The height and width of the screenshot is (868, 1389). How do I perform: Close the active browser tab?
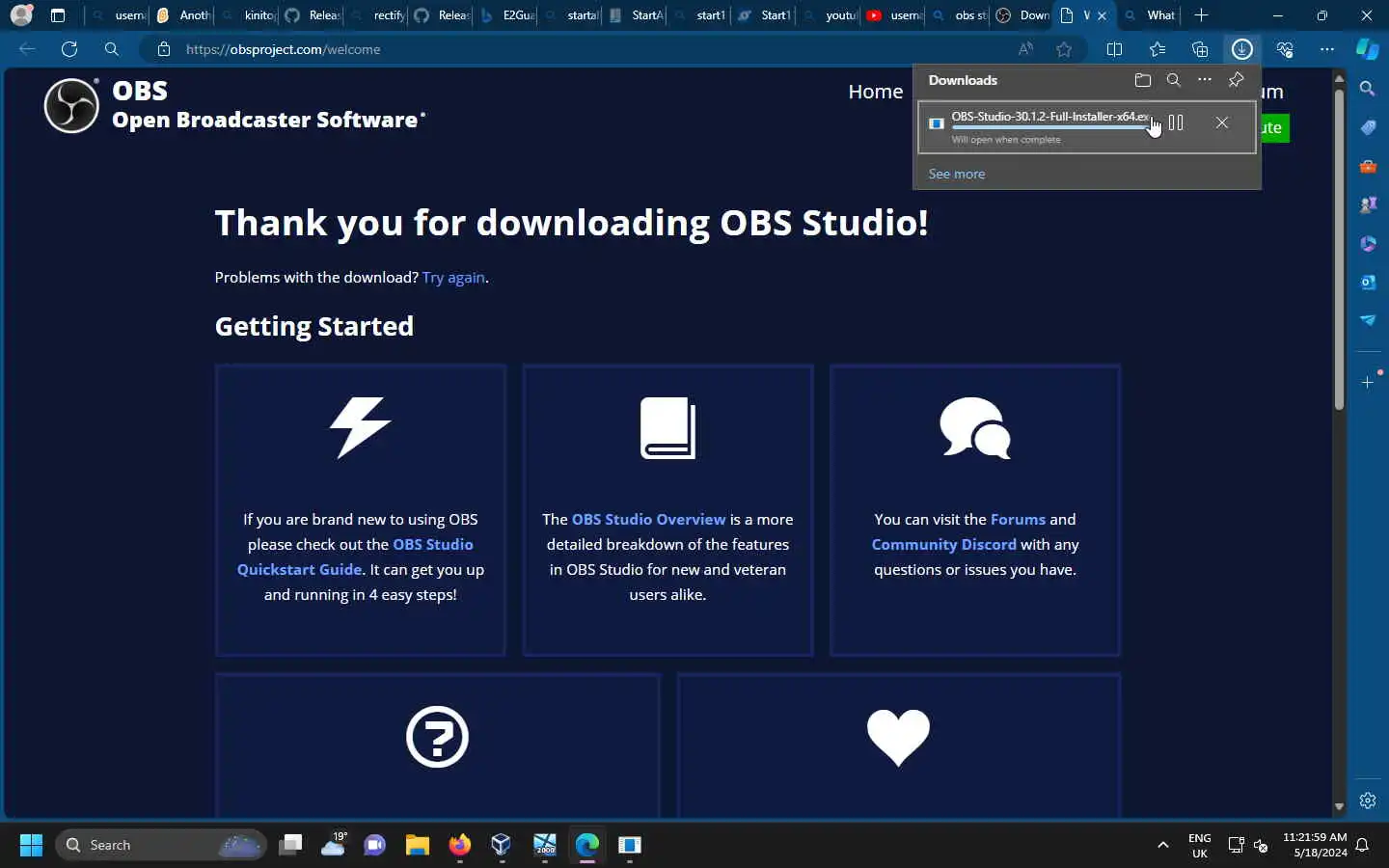tap(1102, 15)
